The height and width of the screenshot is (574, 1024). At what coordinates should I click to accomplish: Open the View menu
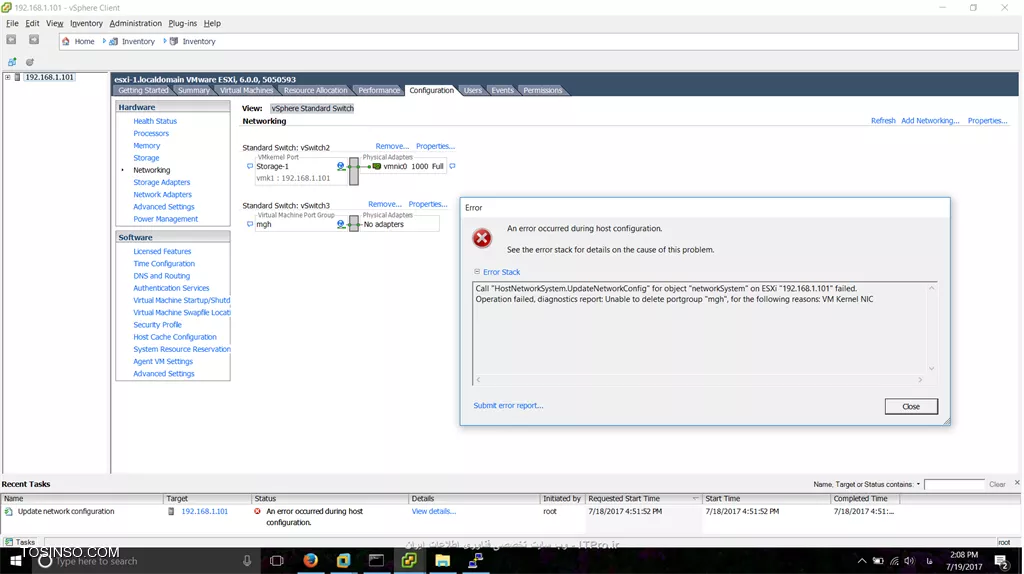(x=55, y=24)
